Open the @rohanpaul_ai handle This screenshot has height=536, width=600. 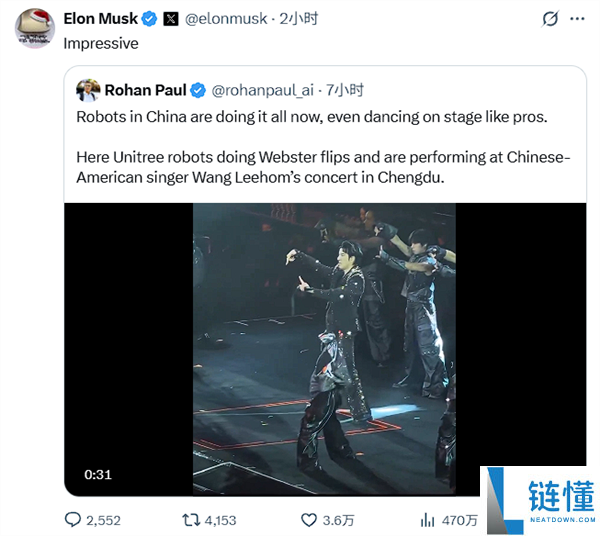click(262, 90)
